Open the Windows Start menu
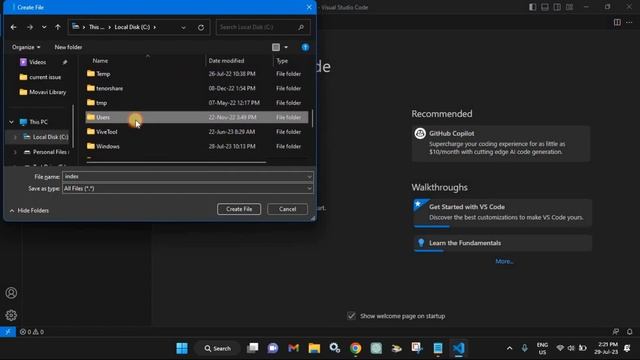The width and height of the screenshot is (640, 360). coord(182,348)
